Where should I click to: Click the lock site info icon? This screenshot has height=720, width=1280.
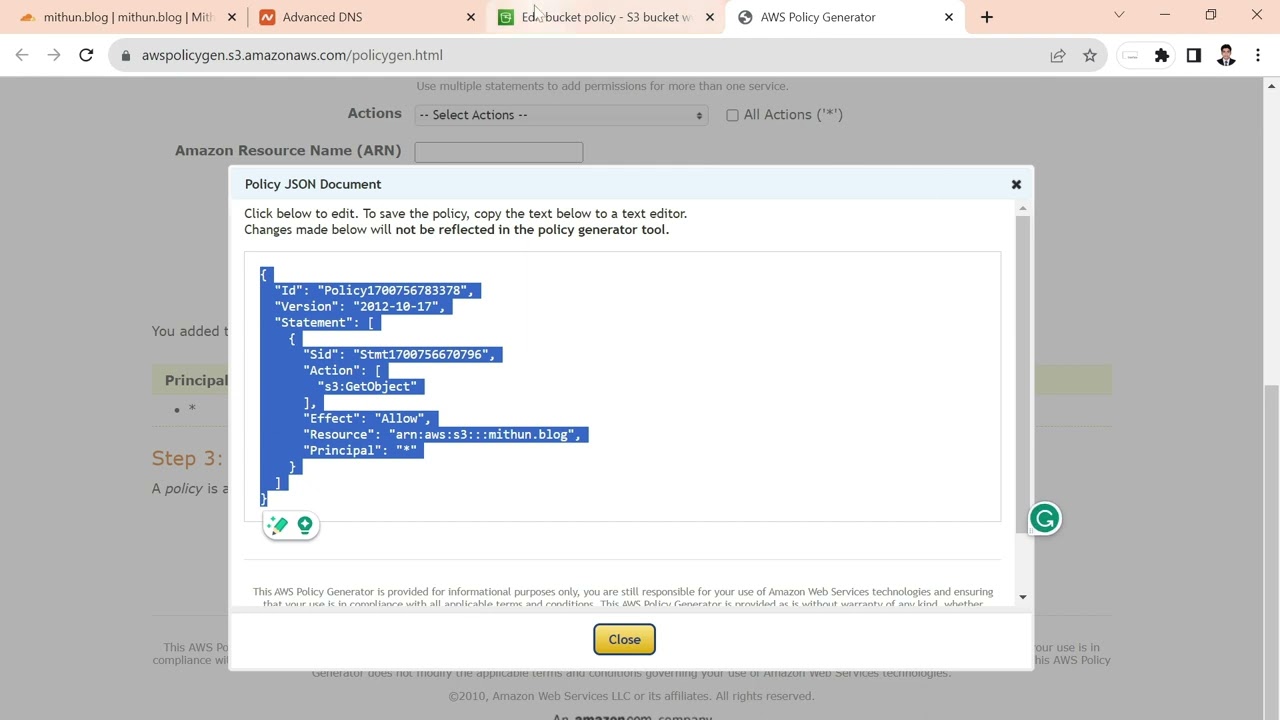click(x=125, y=55)
